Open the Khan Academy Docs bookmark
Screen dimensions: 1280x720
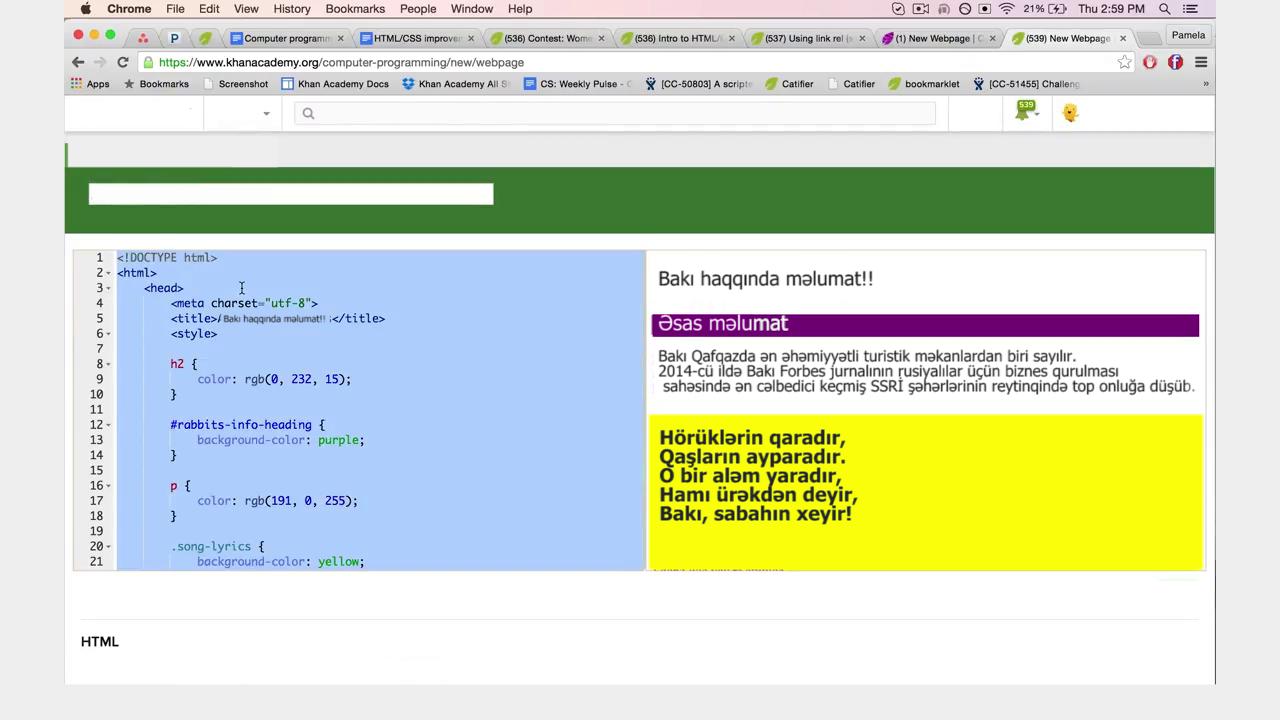pos(334,84)
